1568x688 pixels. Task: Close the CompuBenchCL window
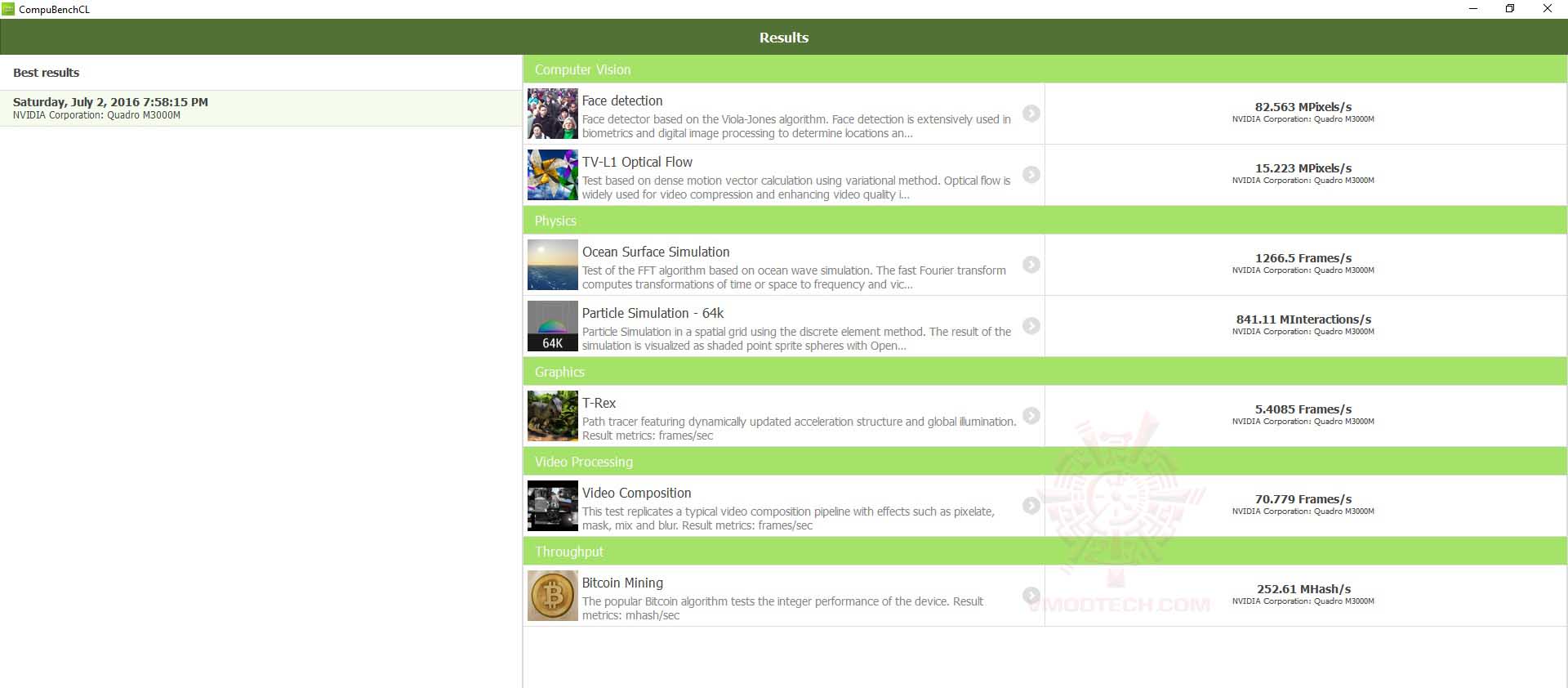point(1547,9)
